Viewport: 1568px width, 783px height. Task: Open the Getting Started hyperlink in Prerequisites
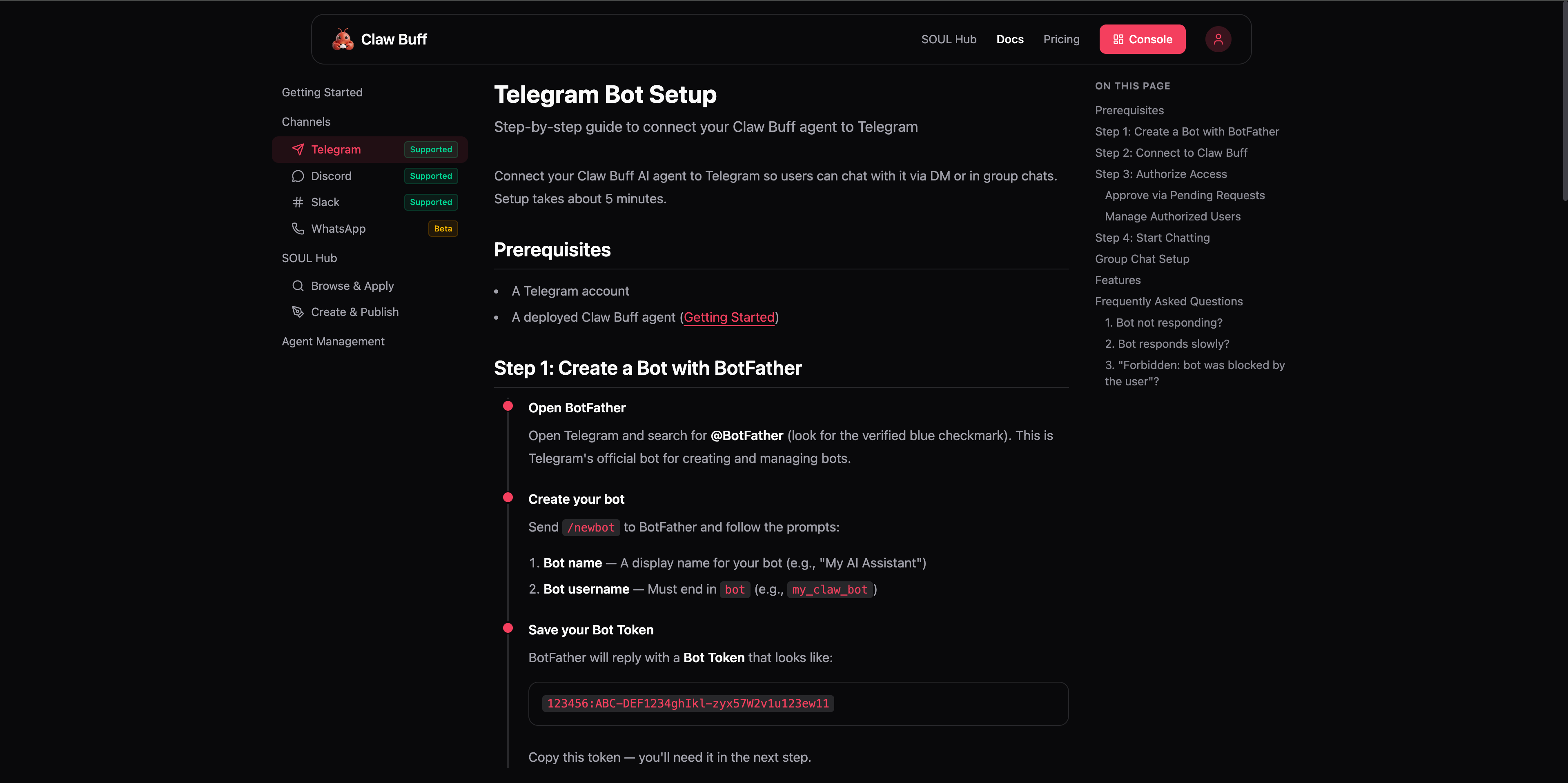click(x=729, y=317)
